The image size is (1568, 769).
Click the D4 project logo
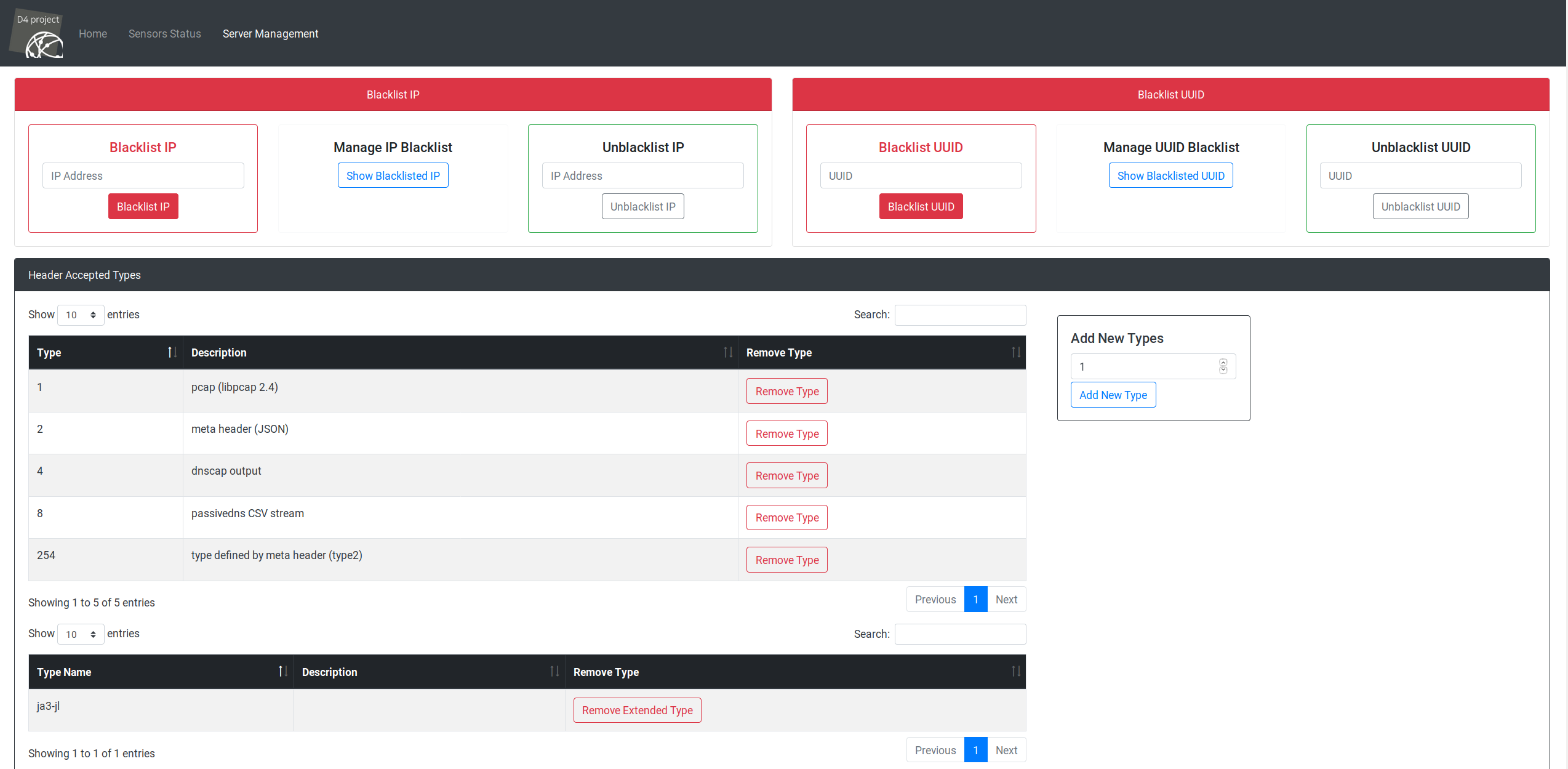click(37, 34)
